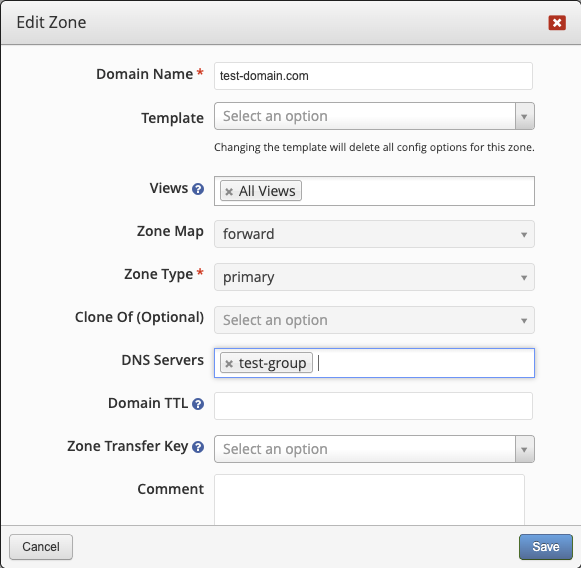581x568 pixels.
Task: Select the Edit Zone dialog title
Action: (52, 22)
